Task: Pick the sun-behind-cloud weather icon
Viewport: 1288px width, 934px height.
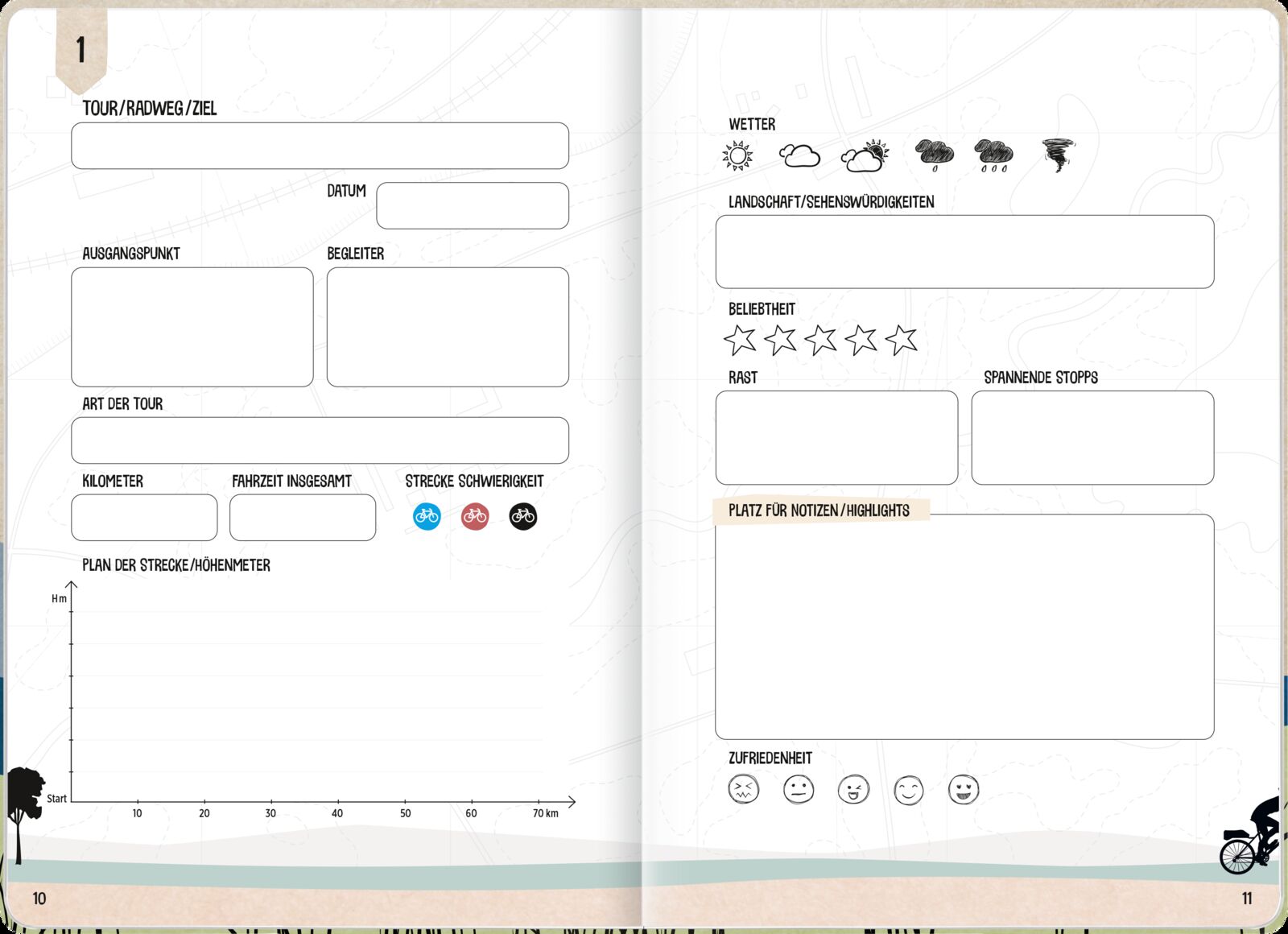Action: [865, 156]
